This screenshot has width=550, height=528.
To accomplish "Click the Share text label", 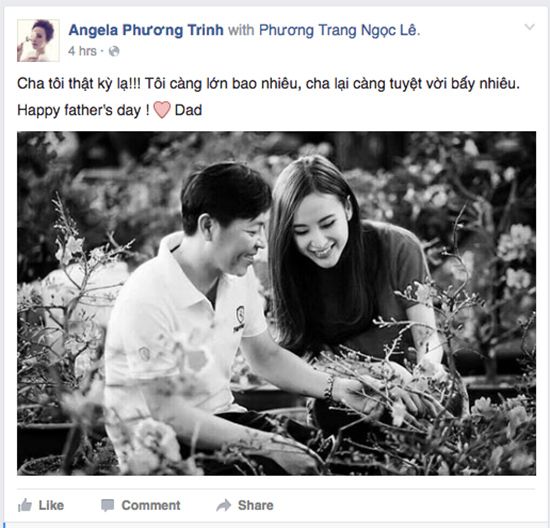I will coord(256,505).
